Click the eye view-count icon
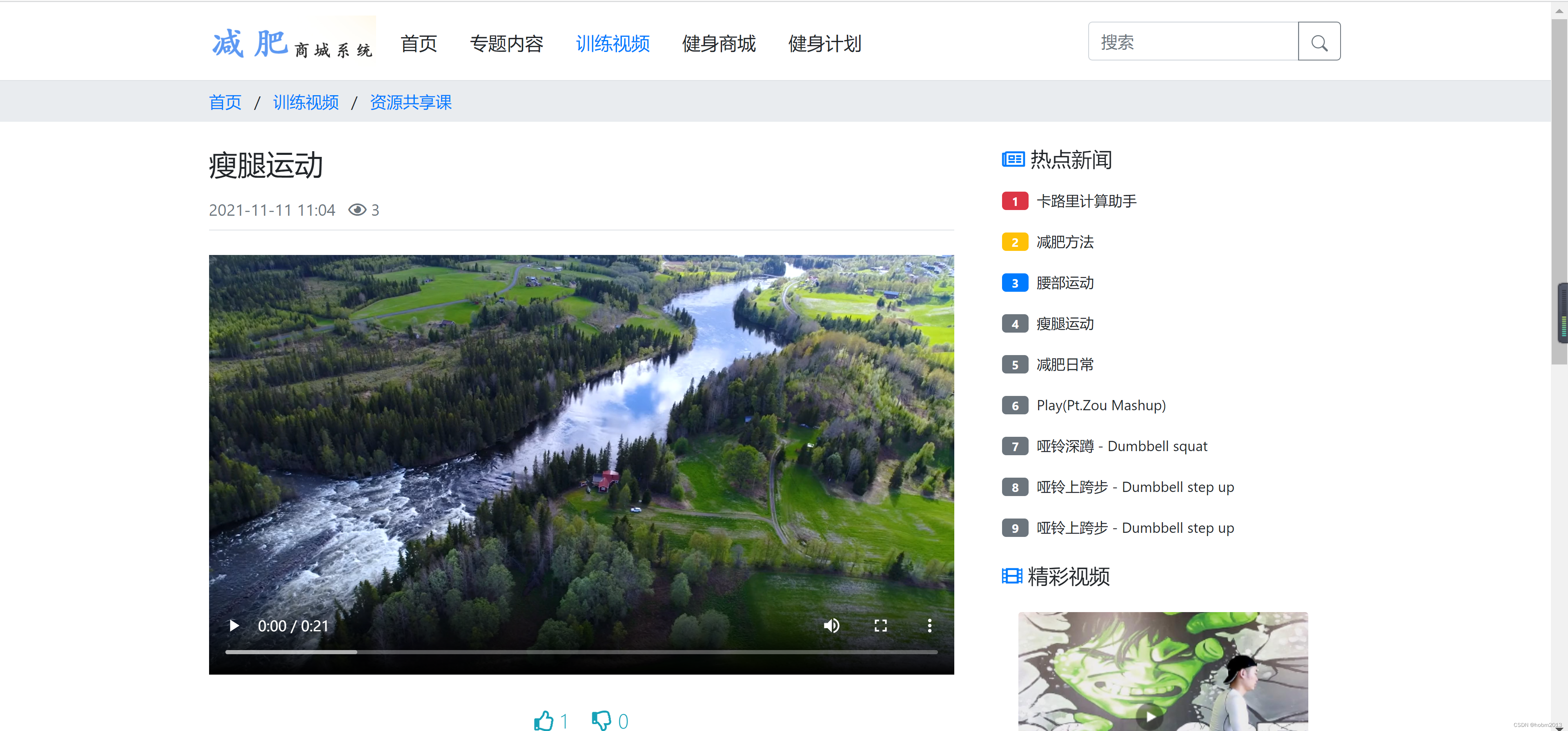This screenshot has height=731, width=1568. coord(357,210)
